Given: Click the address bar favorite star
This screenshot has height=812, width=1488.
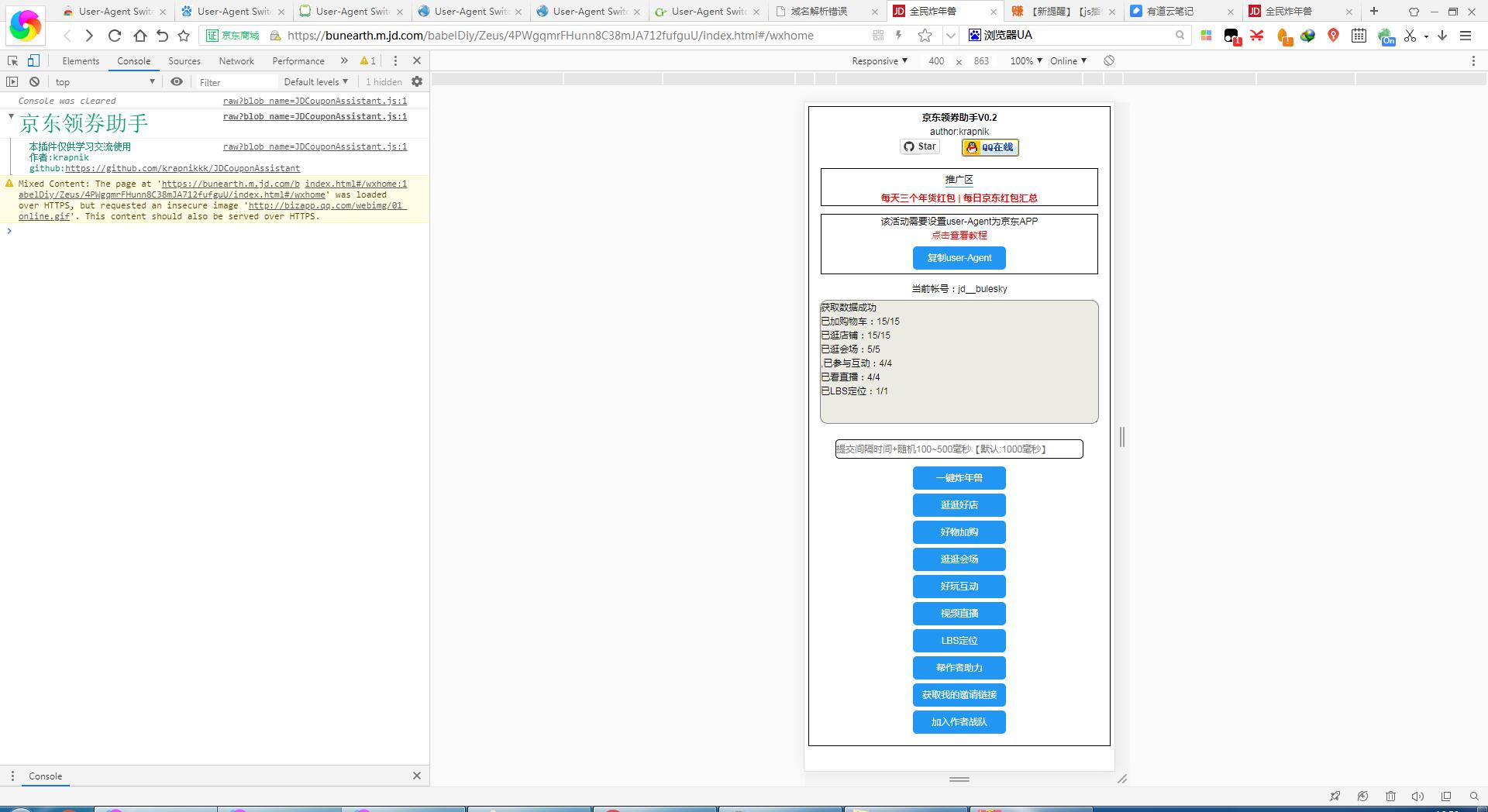Looking at the screenshot, I should 925,35.
